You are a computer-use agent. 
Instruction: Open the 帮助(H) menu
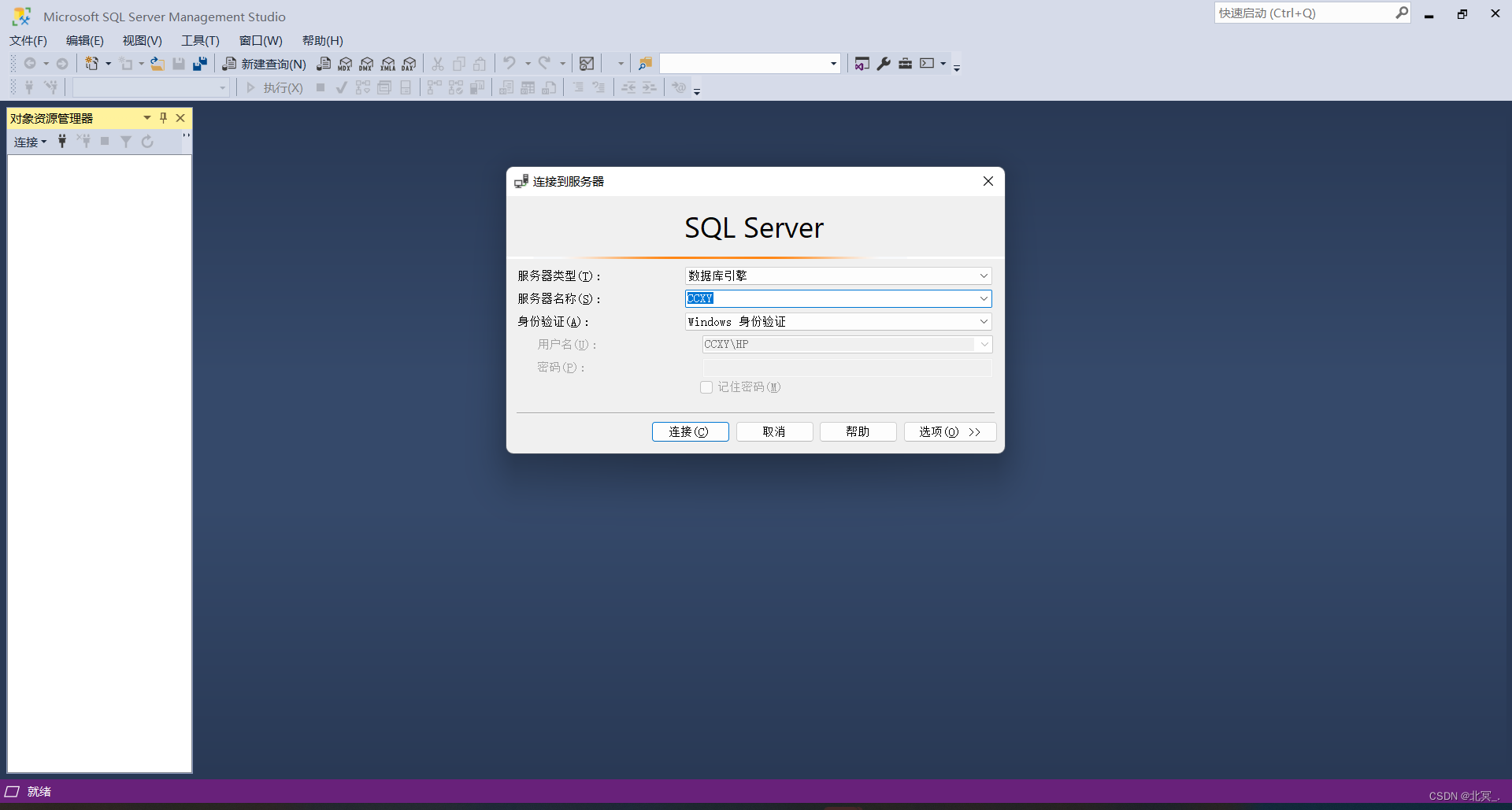pyautogui.click(x=323, y=41)
